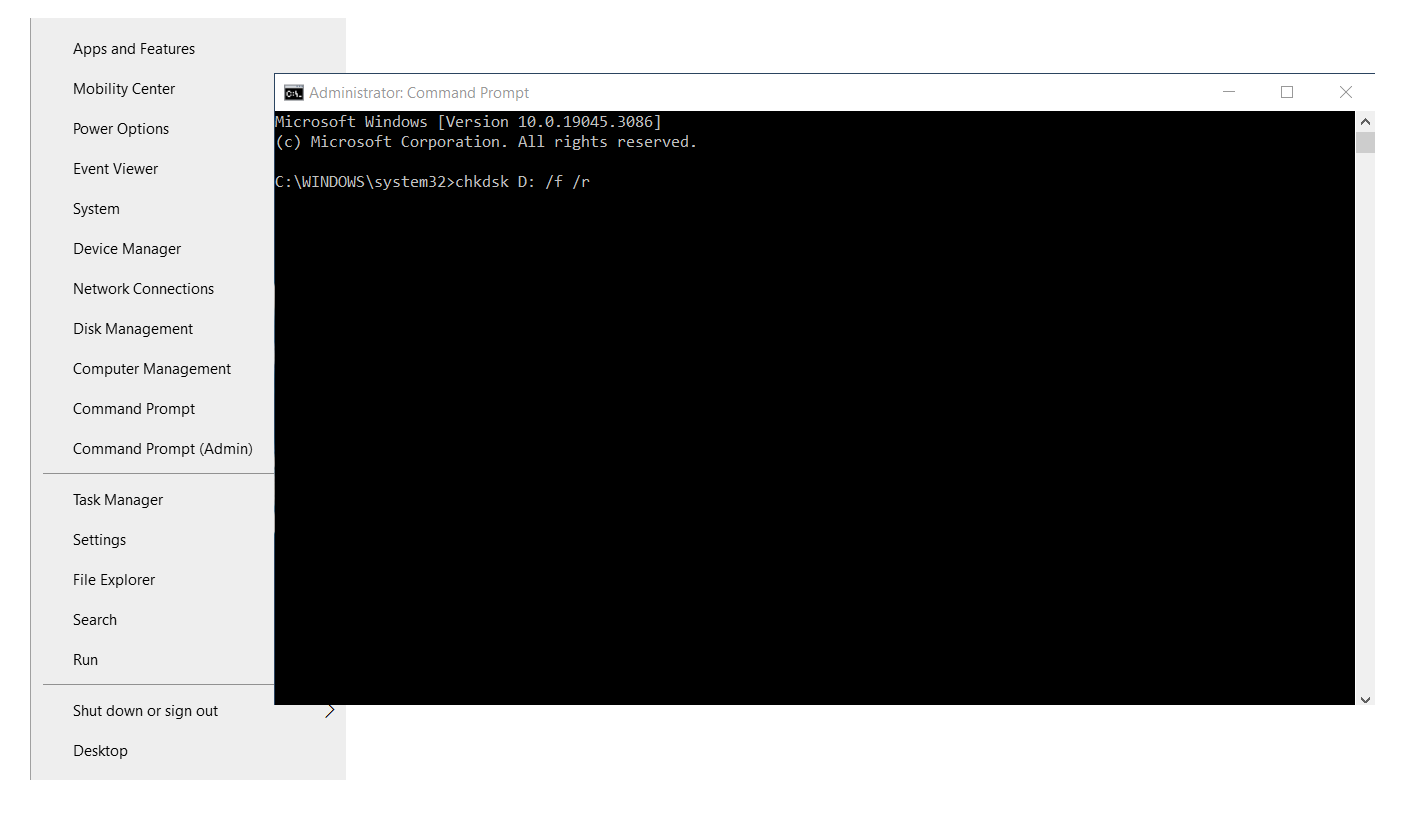
Task: Click the Microsoft Corporation copyright line
Action: [x=486, y=142]
